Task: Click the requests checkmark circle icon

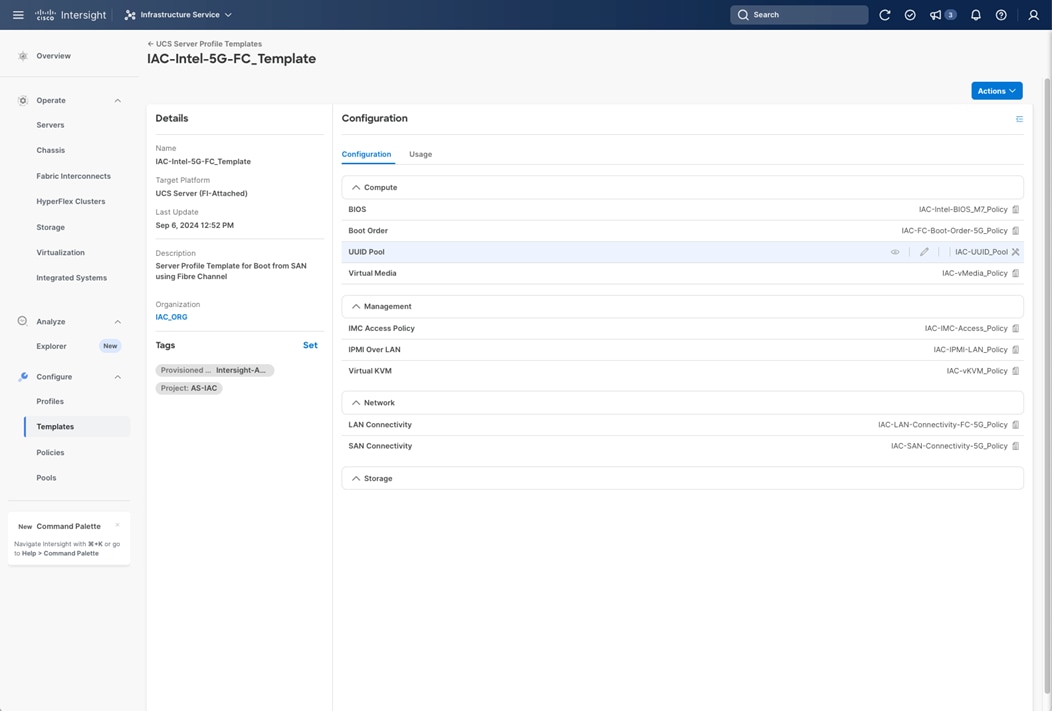Action: [x=910, y=15]
